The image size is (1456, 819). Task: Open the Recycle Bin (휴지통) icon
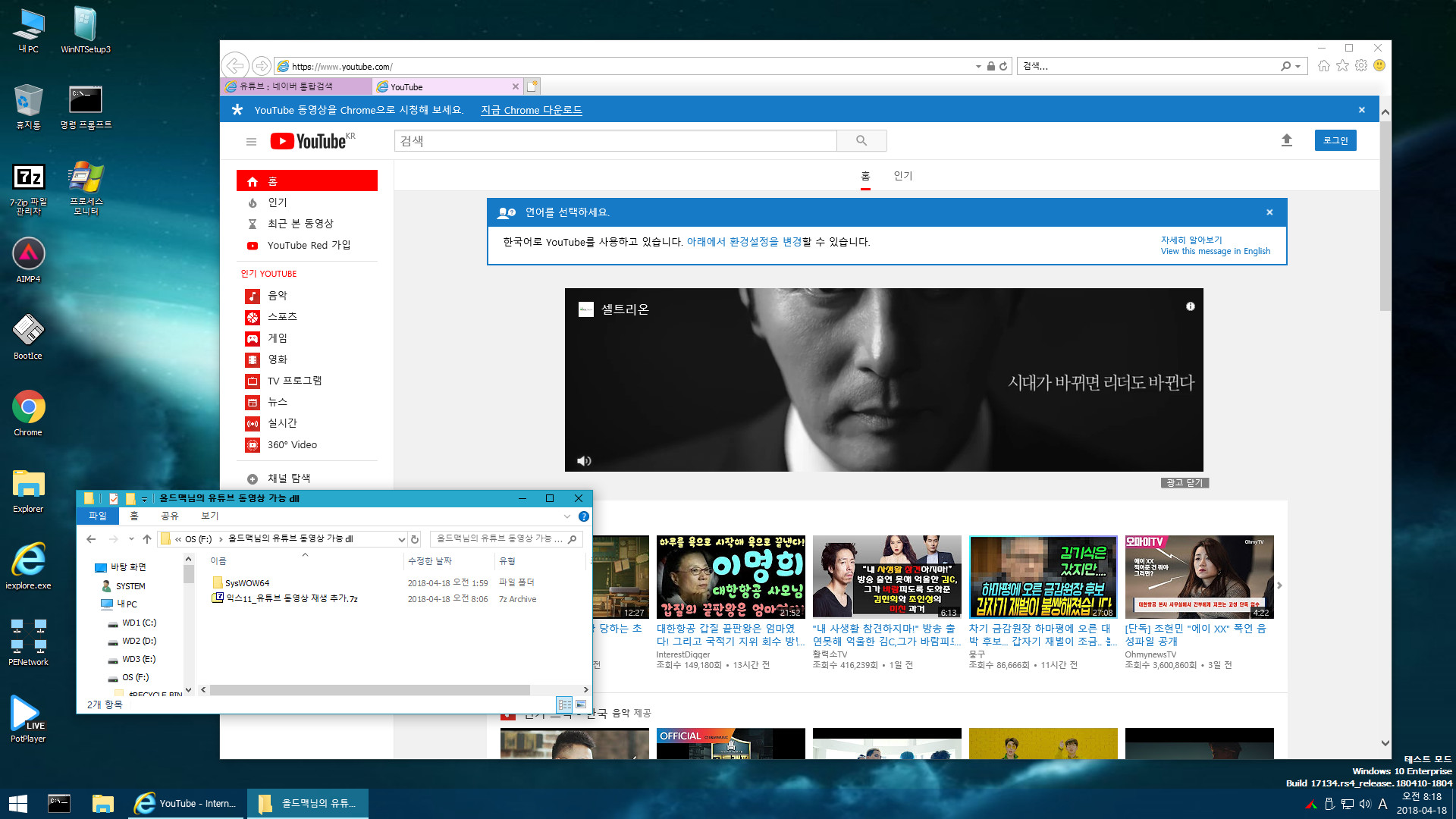[x=28, y=106]
